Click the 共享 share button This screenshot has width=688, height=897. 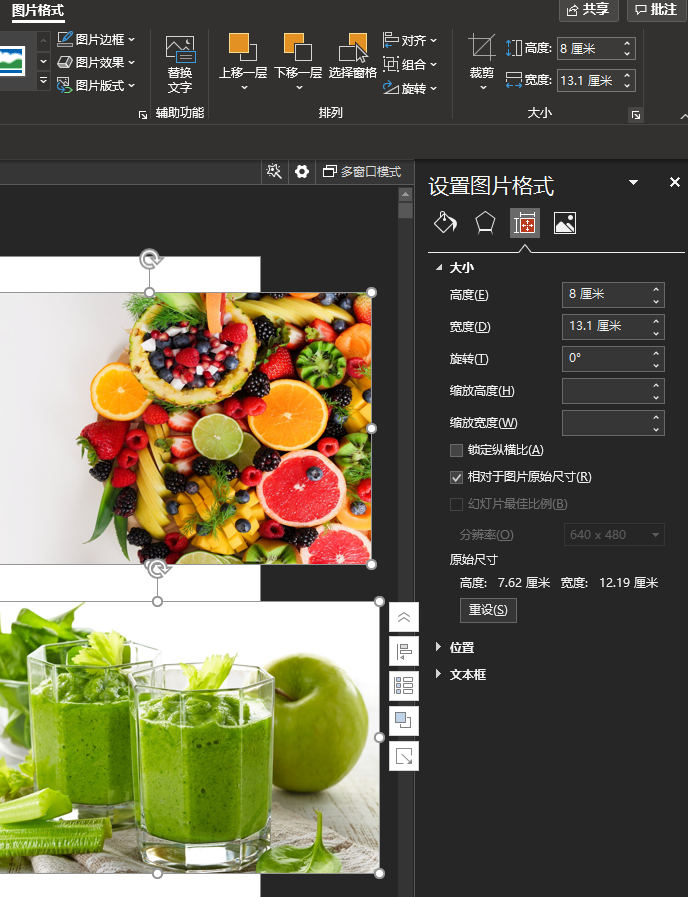click(x=588, y=10)
